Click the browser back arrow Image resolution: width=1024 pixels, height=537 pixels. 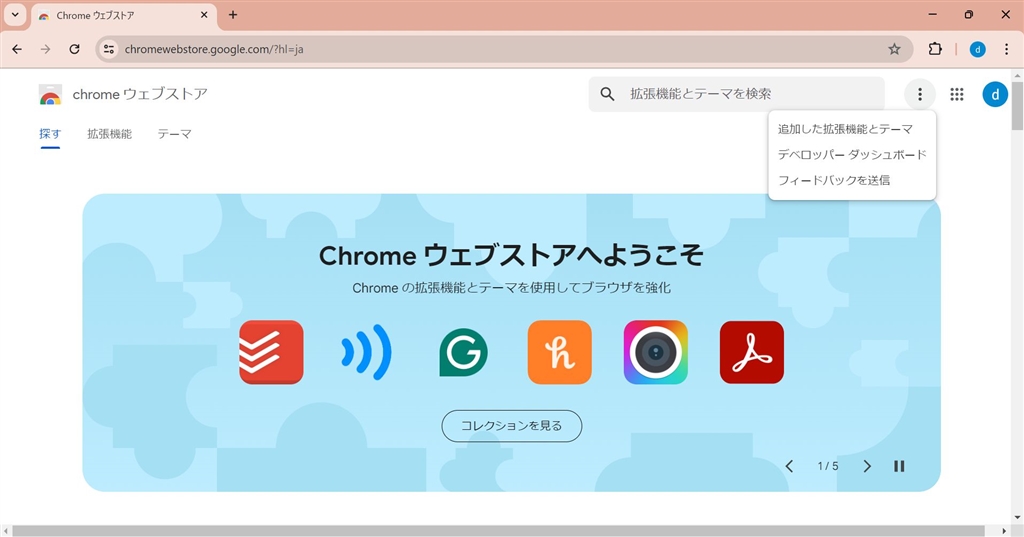pyautogui.click(x=17, y=49)
